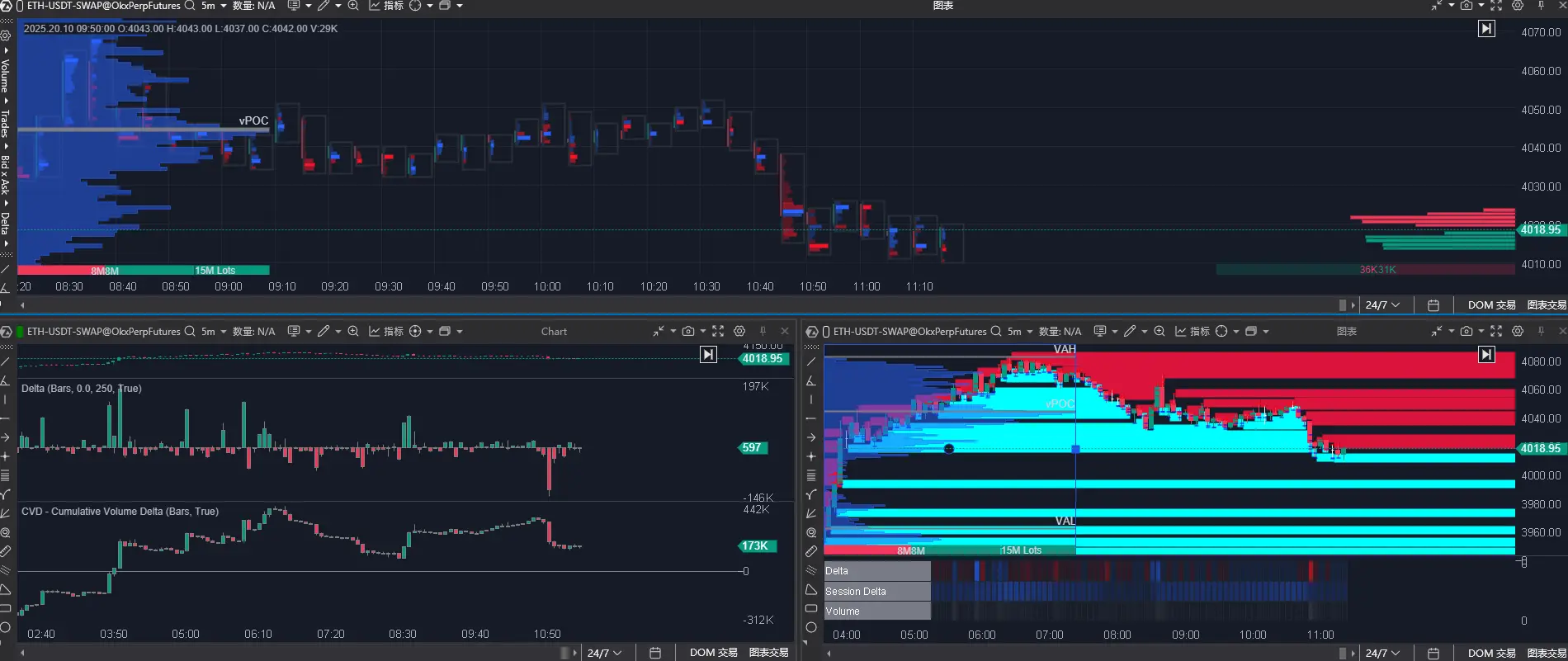Select the ellipse tool in VAH profile panel

(811, 627)
